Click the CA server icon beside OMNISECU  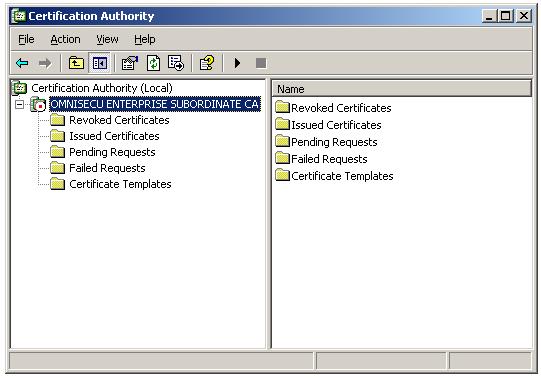tap(38, 104)
